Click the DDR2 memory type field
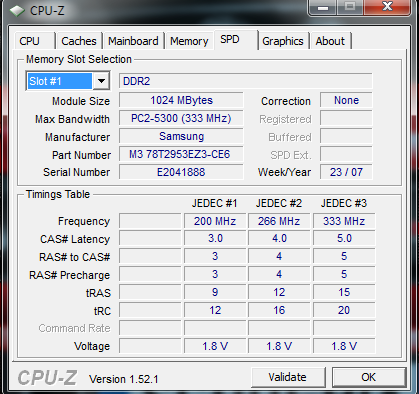 [245, 81]
